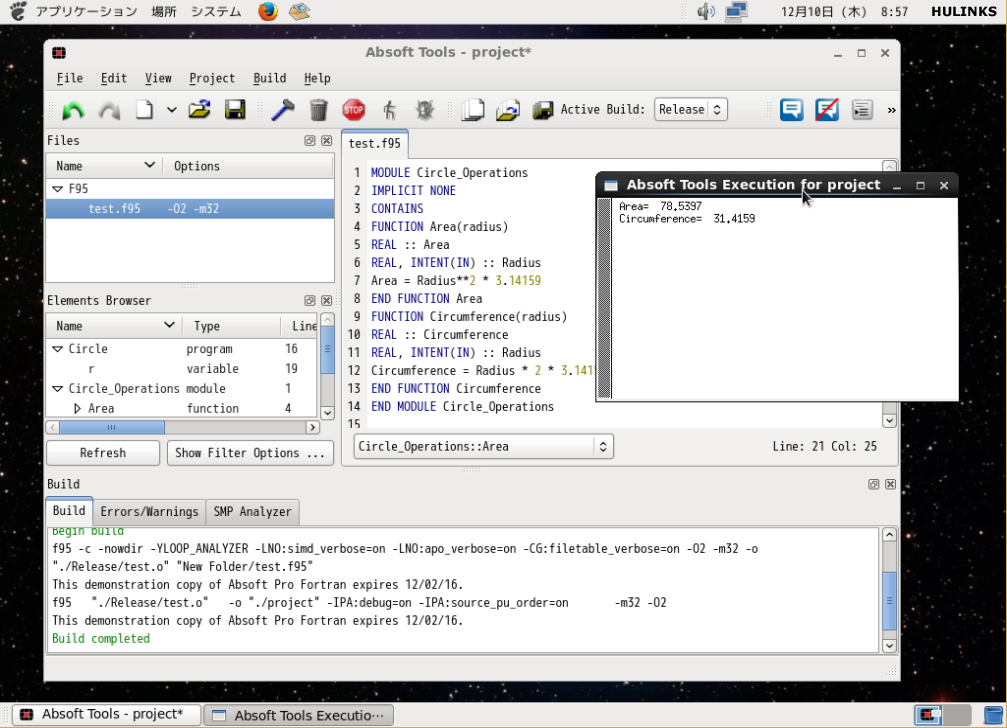Create a new file with blank page icon
Screen dimensions: 1007x728
point(144,110)
